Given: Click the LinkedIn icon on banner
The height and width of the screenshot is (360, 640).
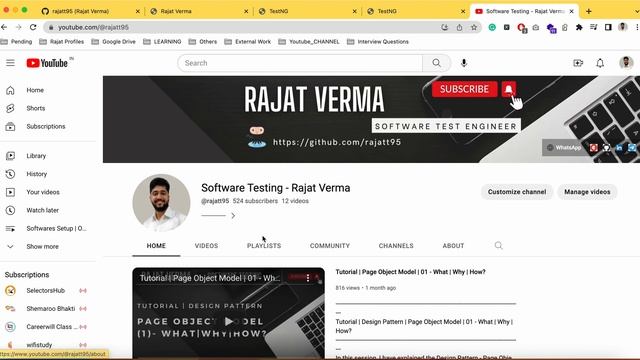Looking at the screenshot, I should coord(619,148).
